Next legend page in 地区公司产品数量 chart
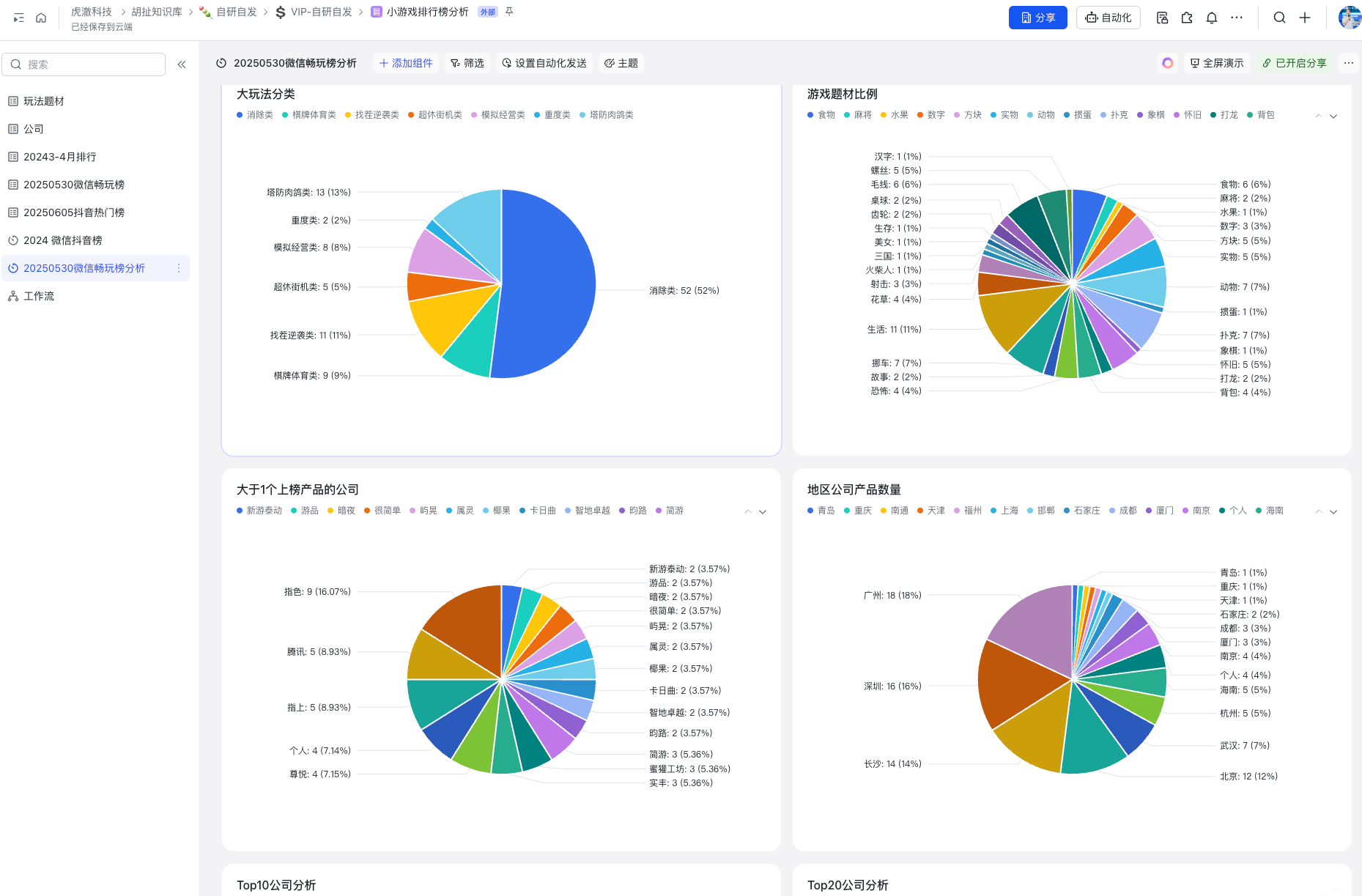The width and height of the screenshot is (1362, 896). (1333, 511)
